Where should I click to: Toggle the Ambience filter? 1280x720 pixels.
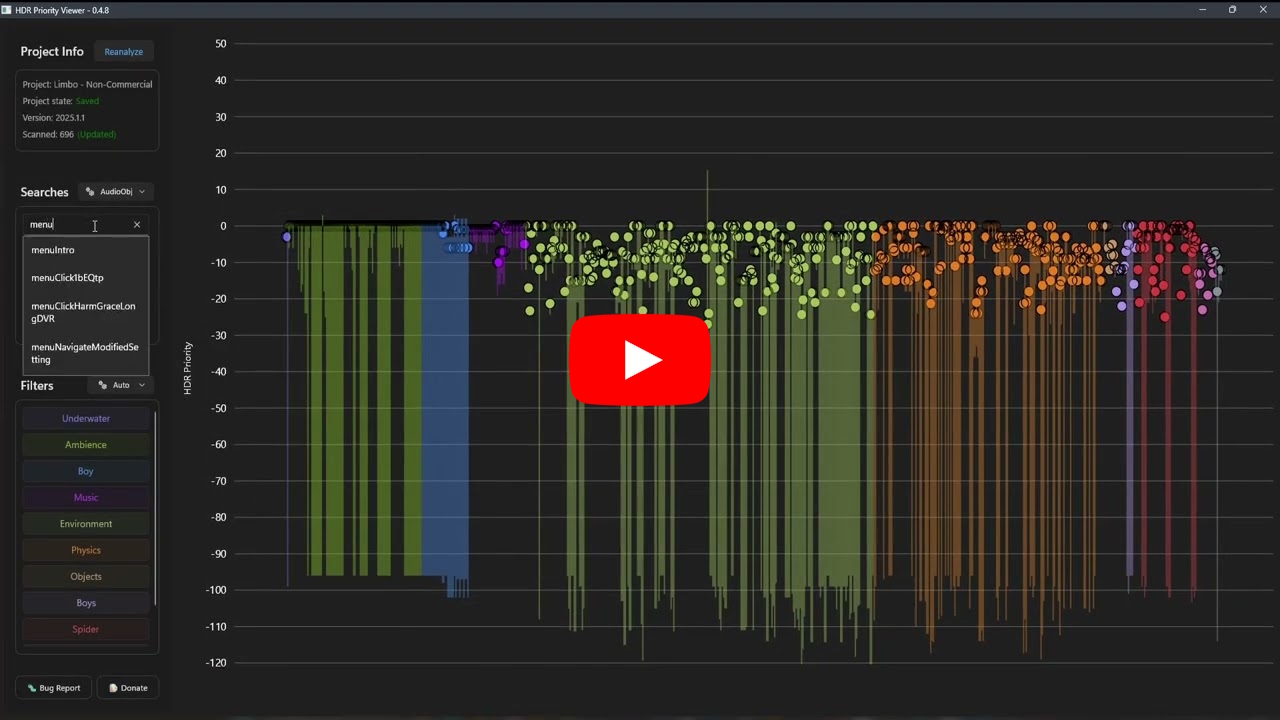86,445
